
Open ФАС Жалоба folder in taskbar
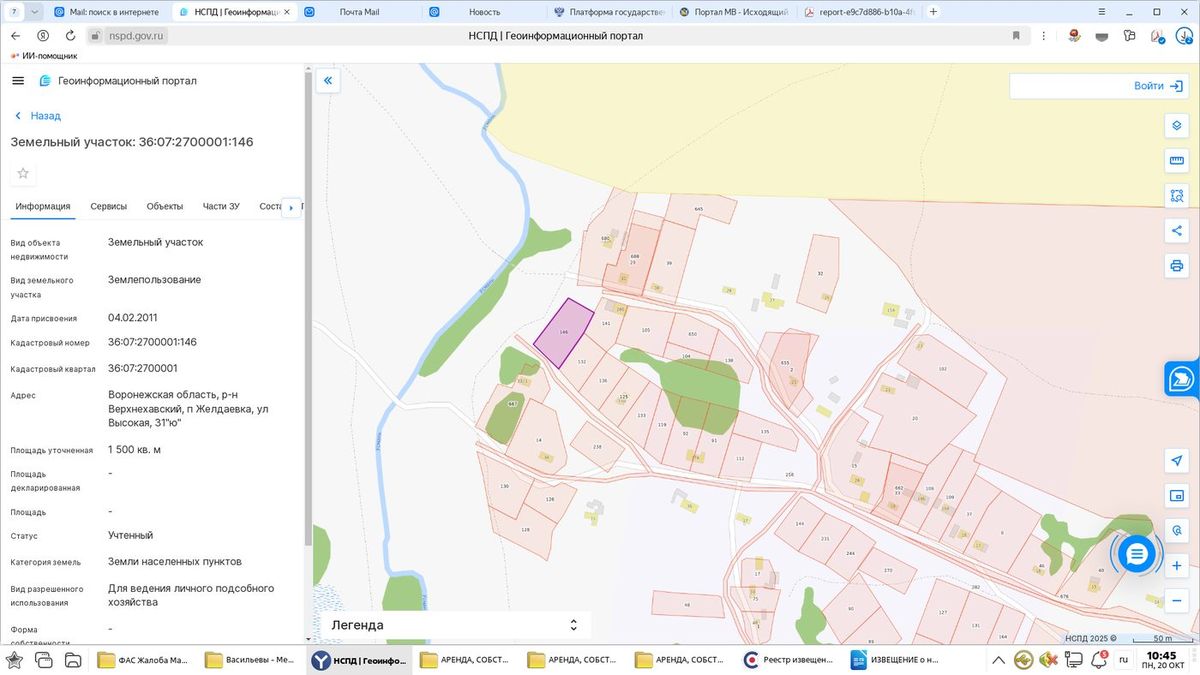[143, 660]
